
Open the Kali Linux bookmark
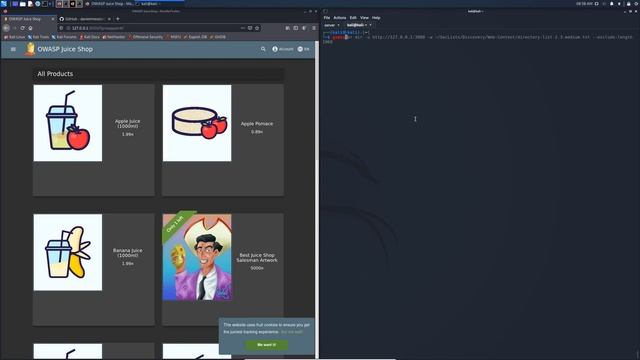pos(15,37)
